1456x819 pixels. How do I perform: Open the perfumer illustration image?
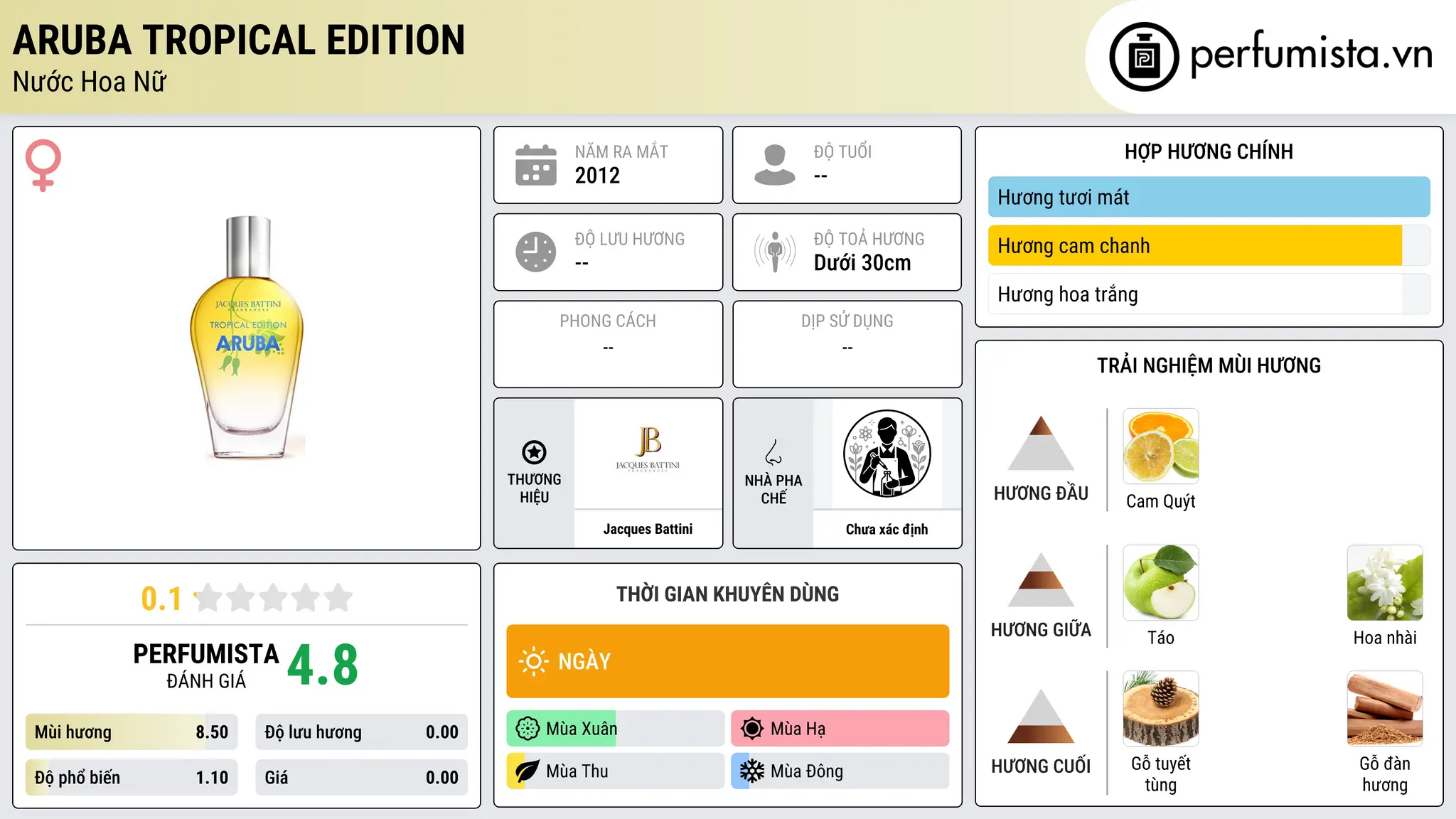click(887, 454)
